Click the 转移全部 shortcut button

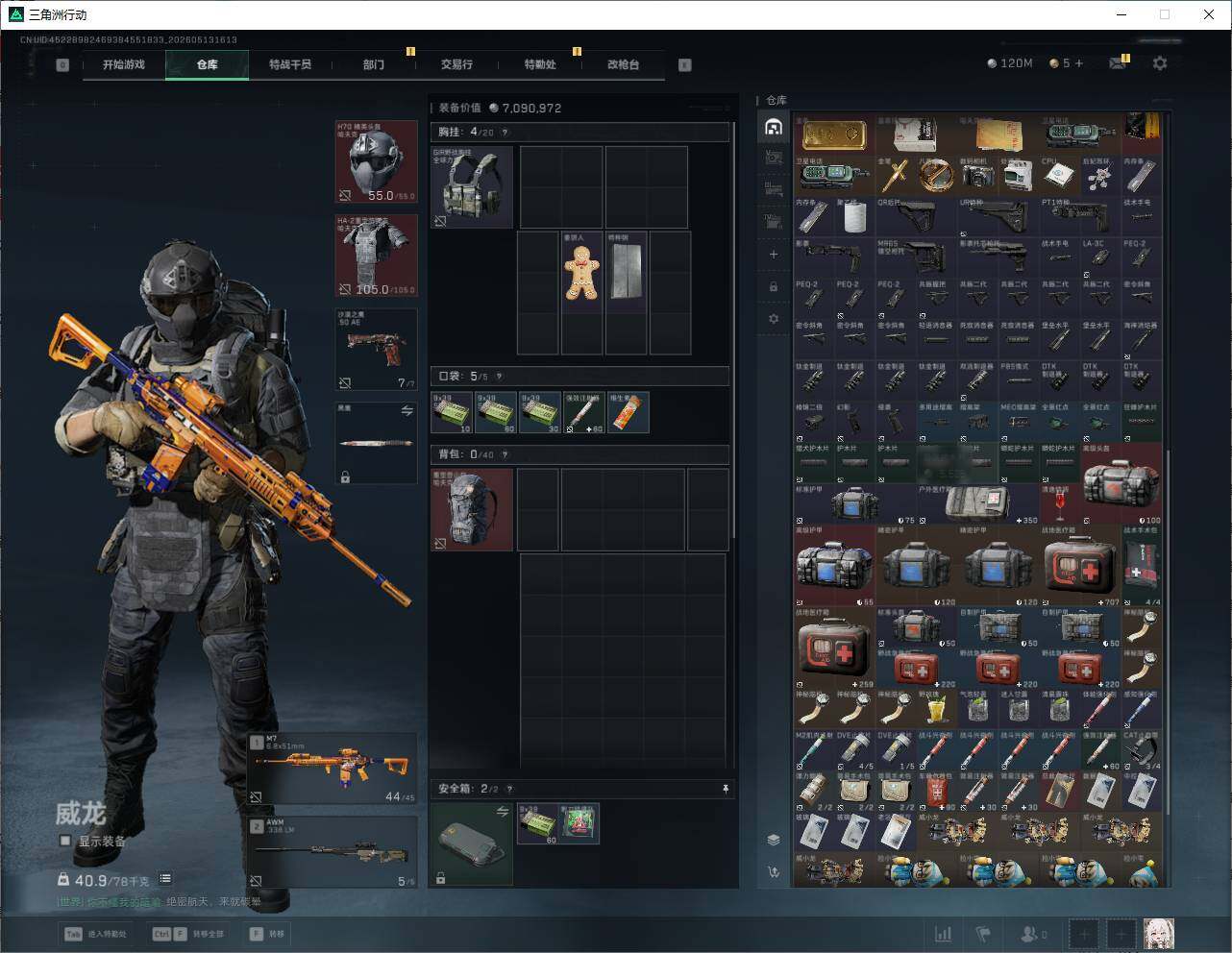[x=188, y=934]
